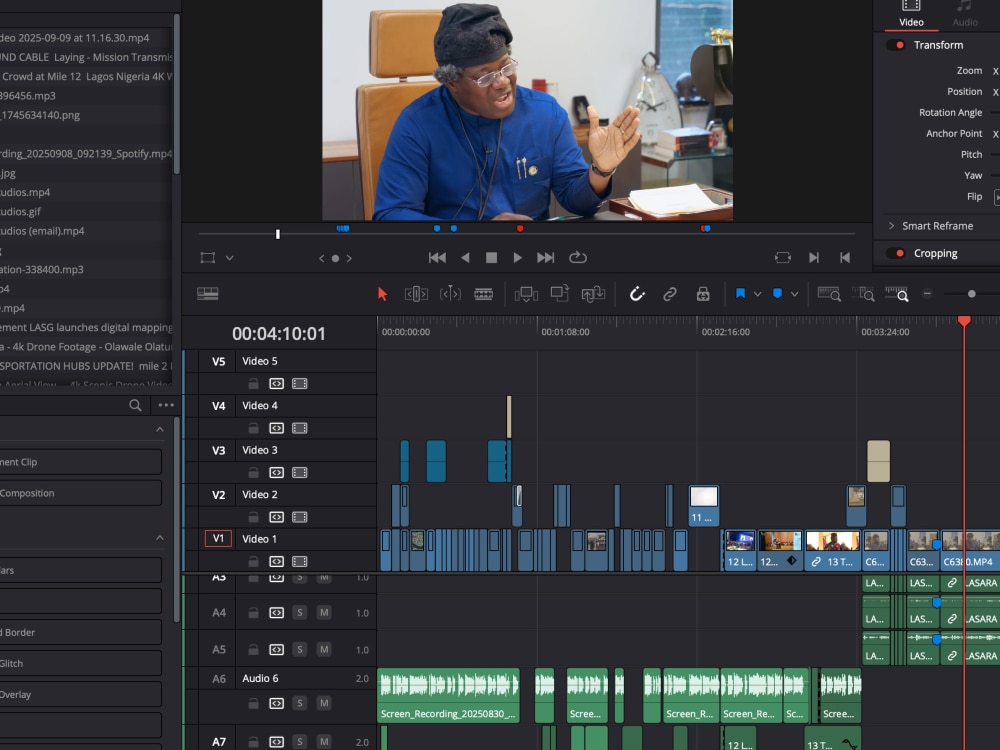The width and height of the screenshot is (1000, 750).
Task: Click the Match Frame icon in viewer
Action: (x=783, y=258)
